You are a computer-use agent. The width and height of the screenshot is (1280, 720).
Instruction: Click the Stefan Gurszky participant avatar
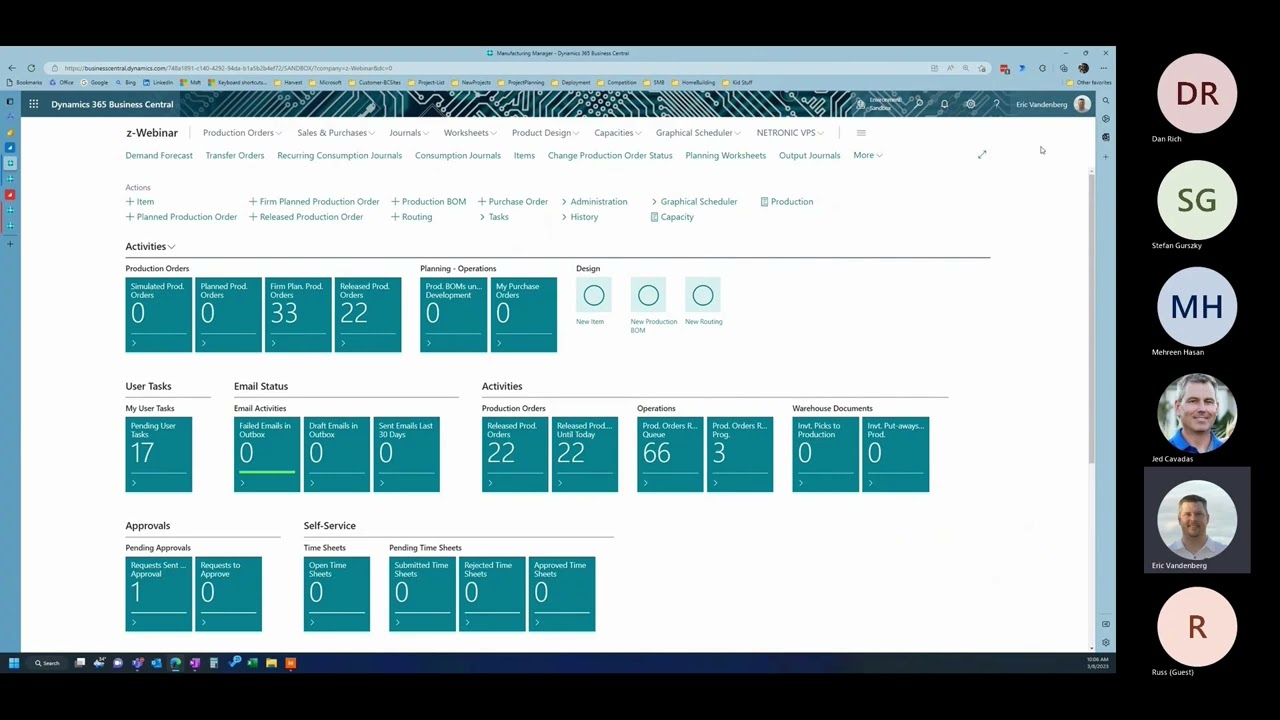tap(1197, 201)
